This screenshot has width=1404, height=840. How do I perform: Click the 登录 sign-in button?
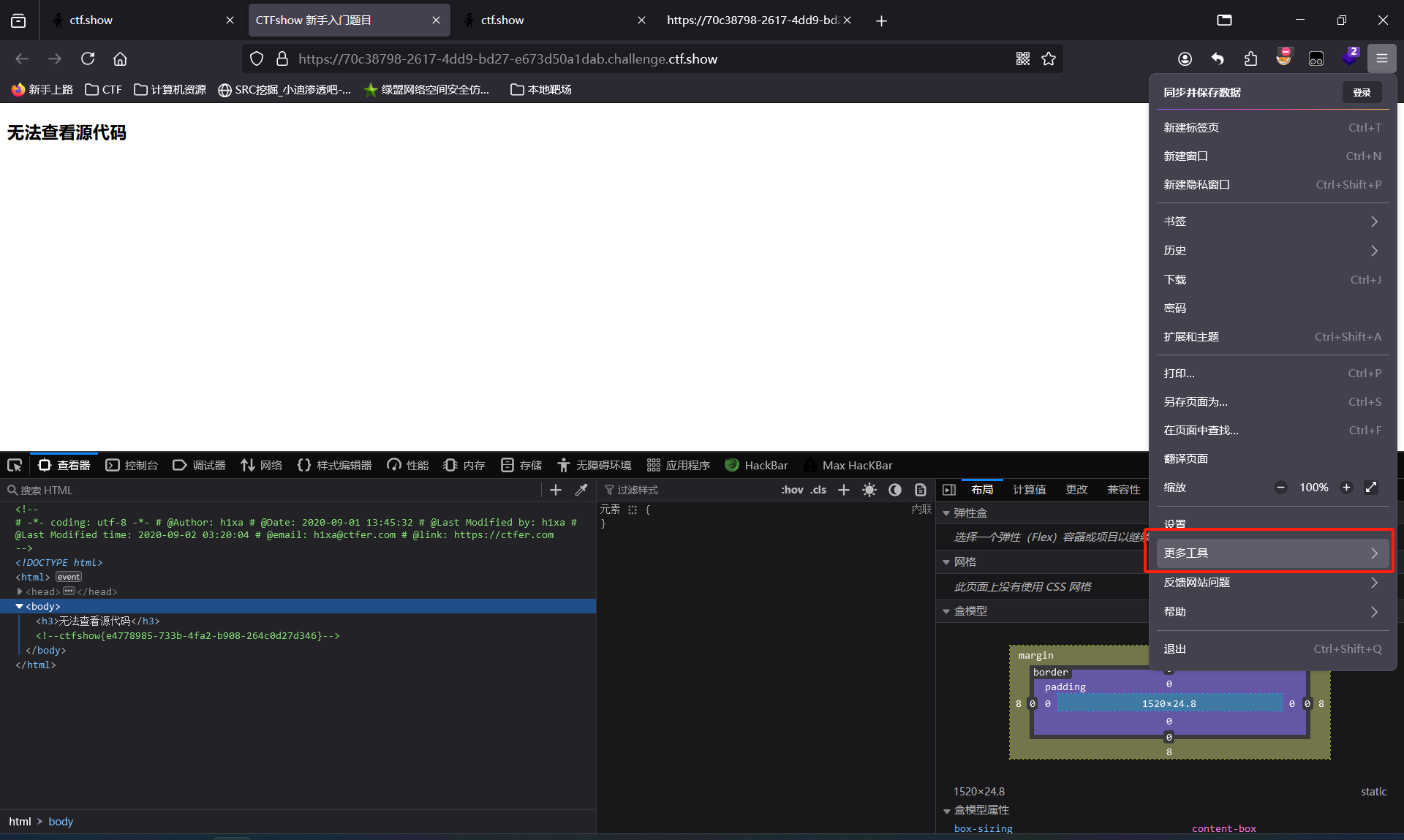click(x=1362, y=92)
